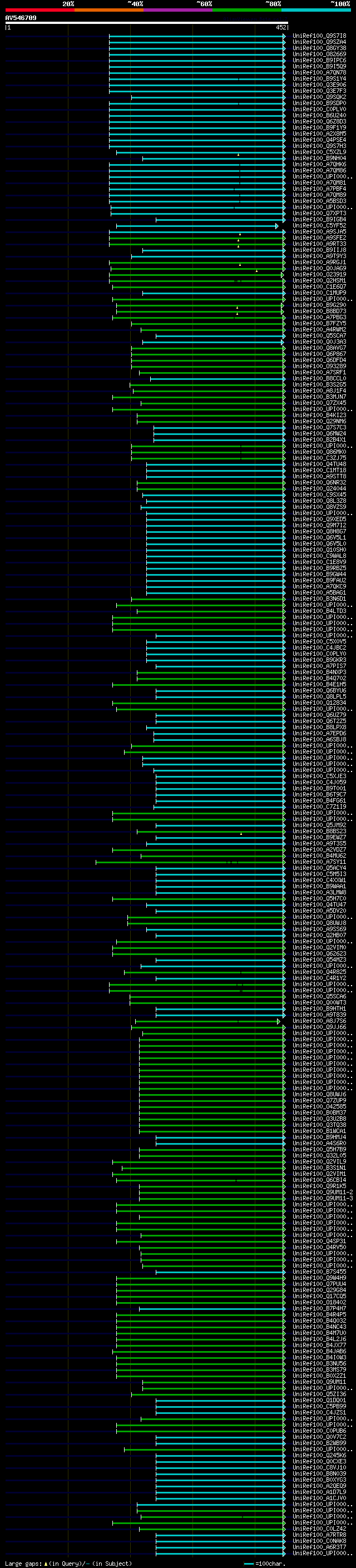Select UniRef100_A7SY11 hit name
The image size is (356, 1568).
[x=319, y=862]
